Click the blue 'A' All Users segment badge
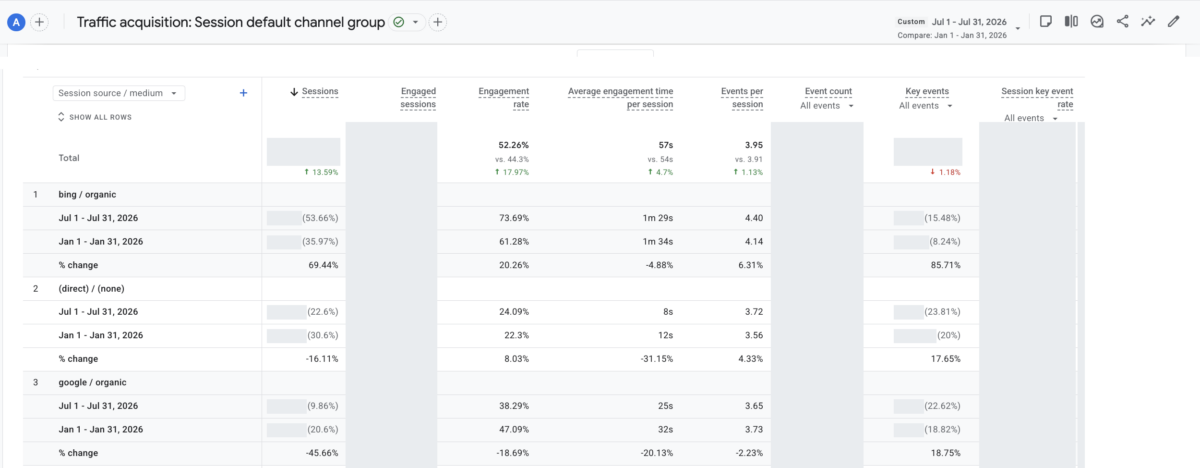Viewport: 1200px width, 468px height. point(15,22)
